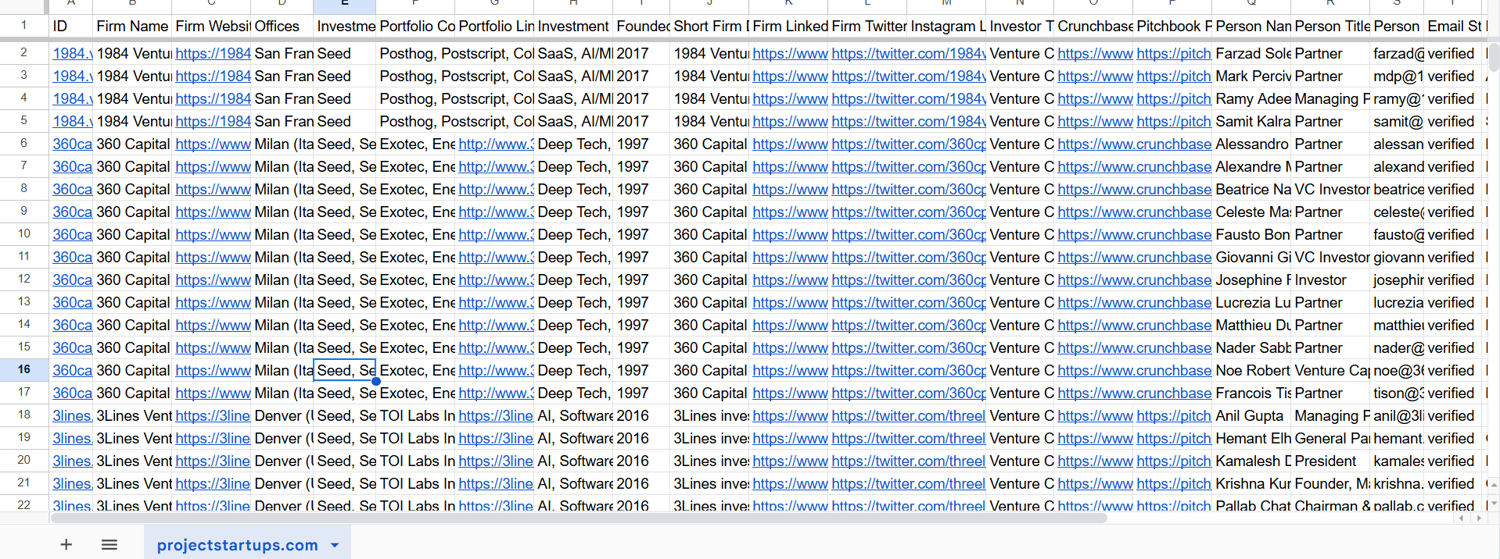The height and width of the screenshot is (559, 1500).
Task: Select the "Firm Name" header cell
Action: click(x=132, y=26)
